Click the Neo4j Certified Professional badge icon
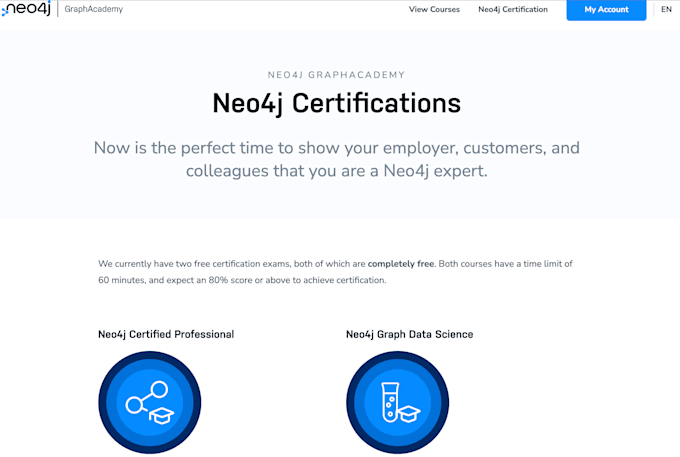Viewport: 680px width, 457px height. [150, 402]
